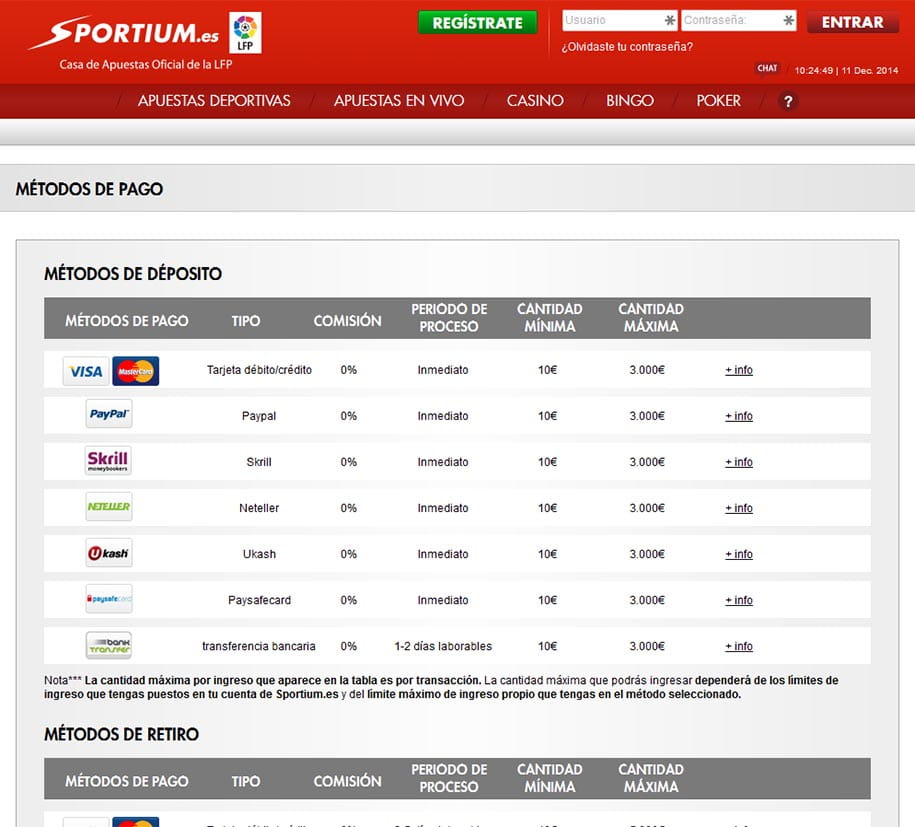Click CANTIDAD MÍNIMA header in deposit table
The image size is (915, 827).
549,318
